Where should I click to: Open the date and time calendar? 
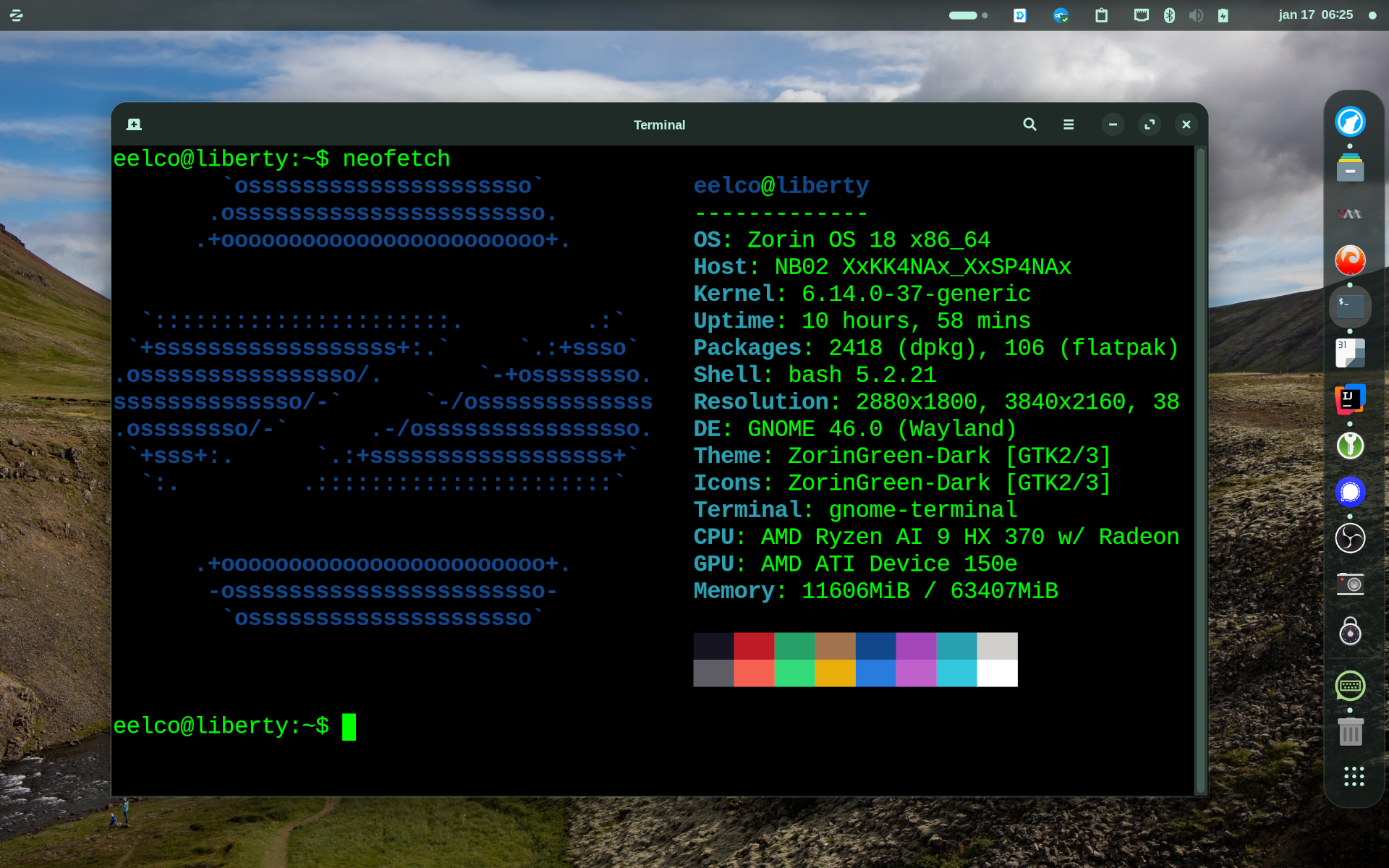click(1315, 15)
